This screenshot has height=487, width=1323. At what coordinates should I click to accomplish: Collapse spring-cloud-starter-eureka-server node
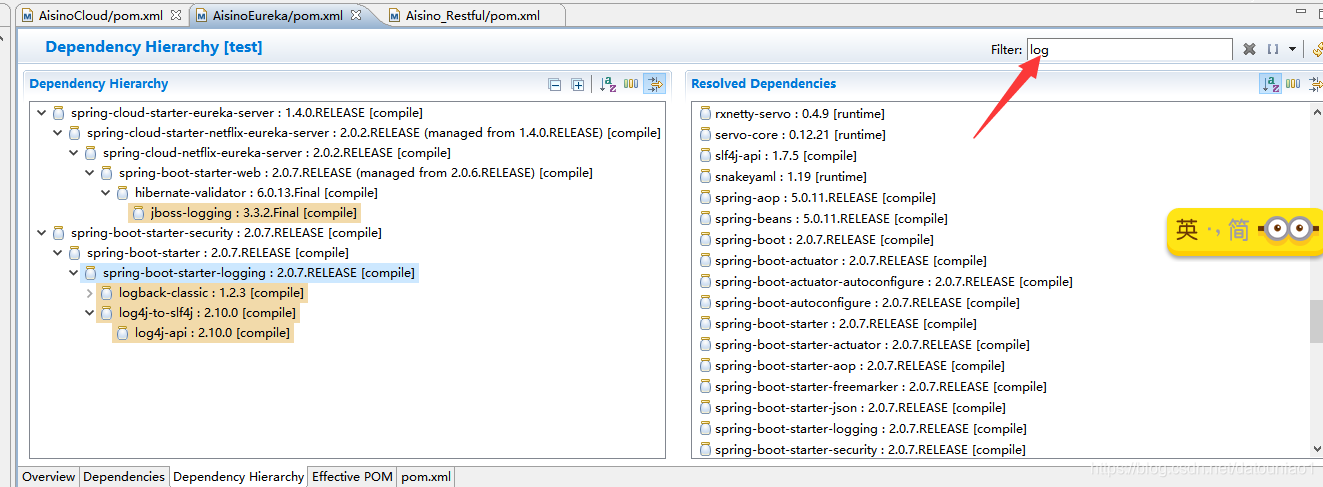[42, 113]
